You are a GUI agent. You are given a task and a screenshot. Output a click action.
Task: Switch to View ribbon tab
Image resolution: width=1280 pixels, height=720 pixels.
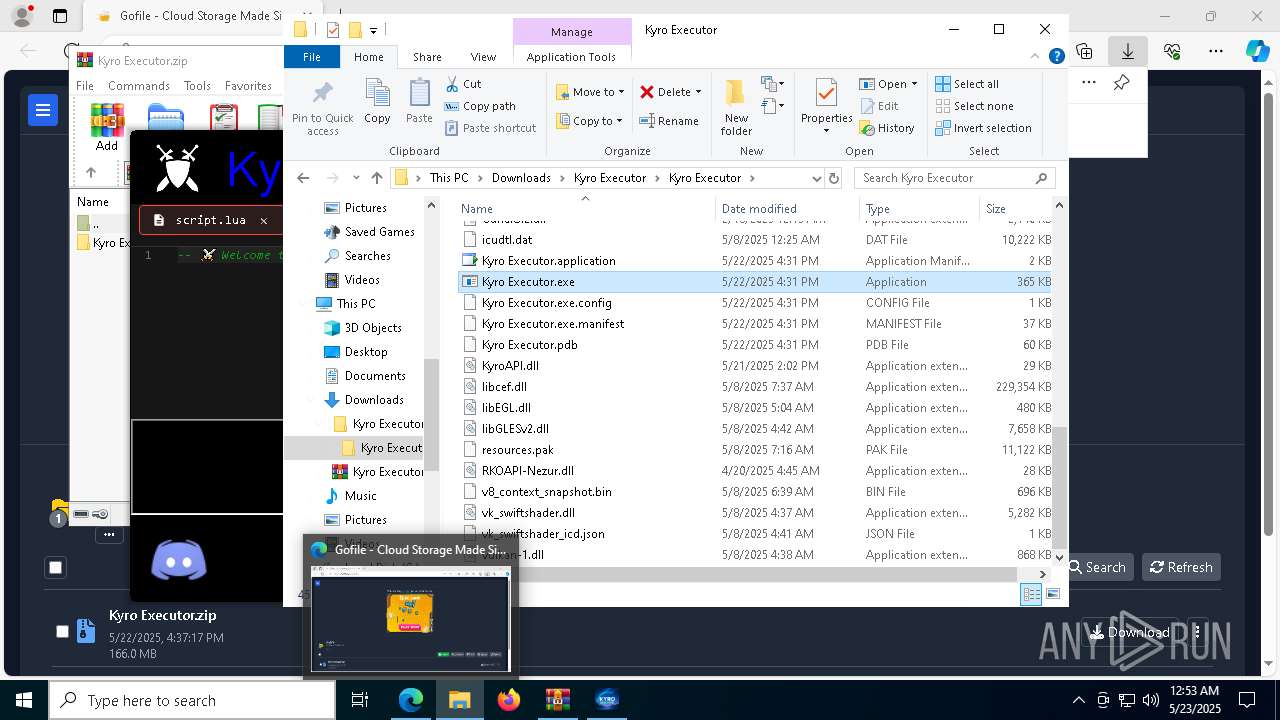483,57
